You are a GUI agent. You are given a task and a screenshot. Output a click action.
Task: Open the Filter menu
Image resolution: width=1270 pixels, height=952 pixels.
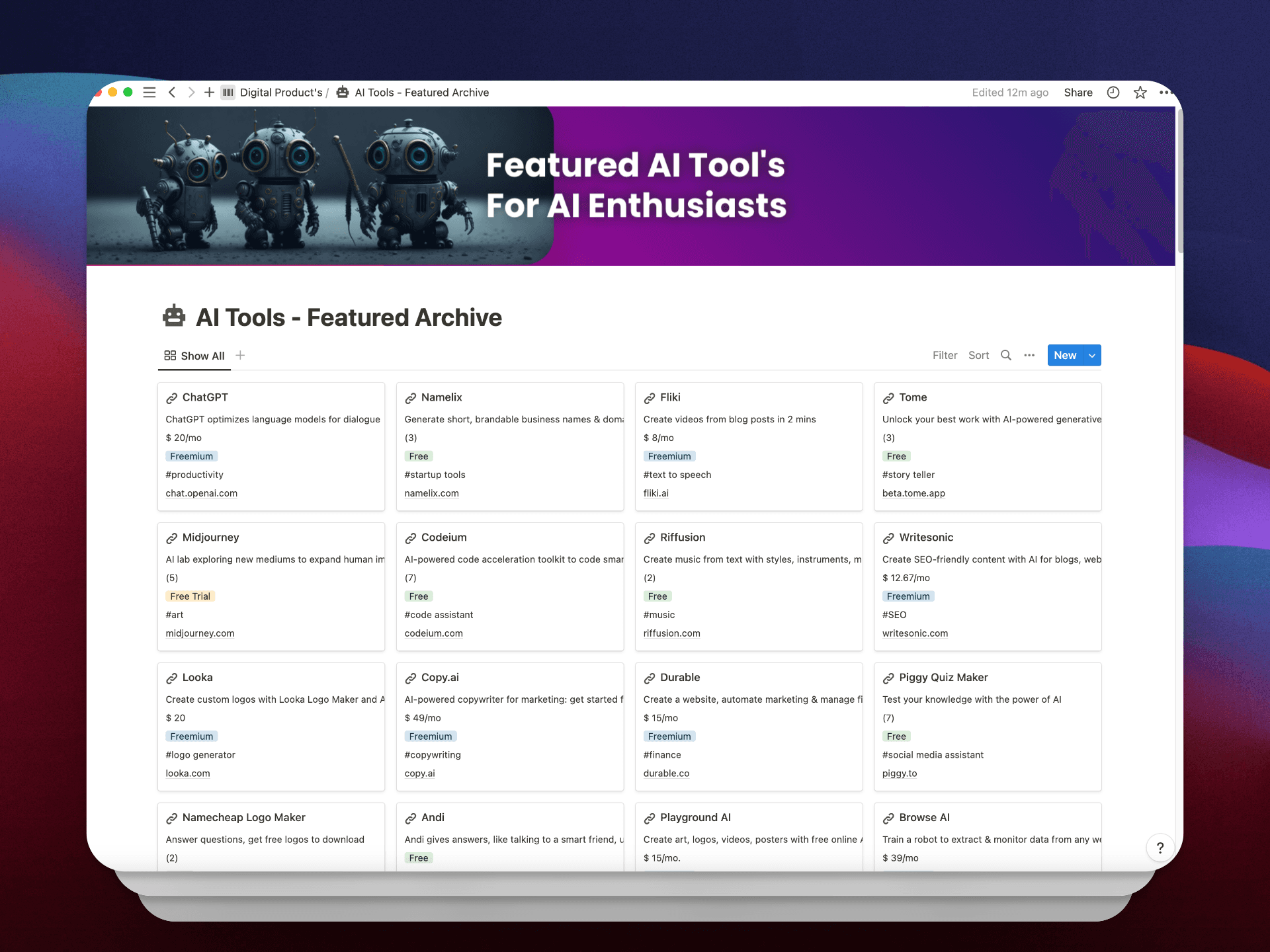point(945,355)
